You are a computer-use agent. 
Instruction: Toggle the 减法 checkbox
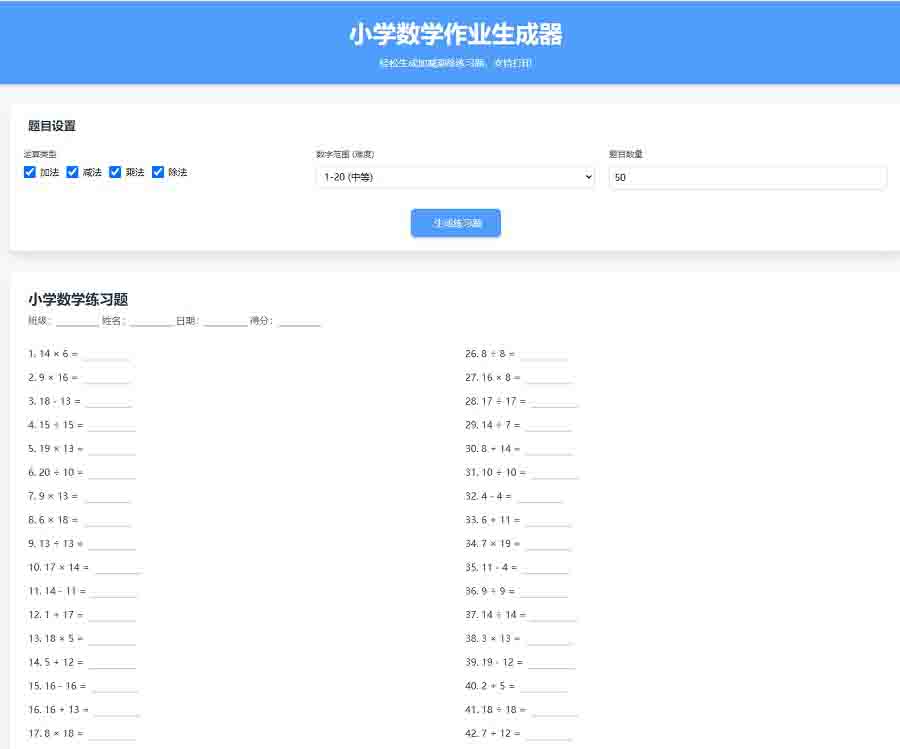click(x=73, y=172)
